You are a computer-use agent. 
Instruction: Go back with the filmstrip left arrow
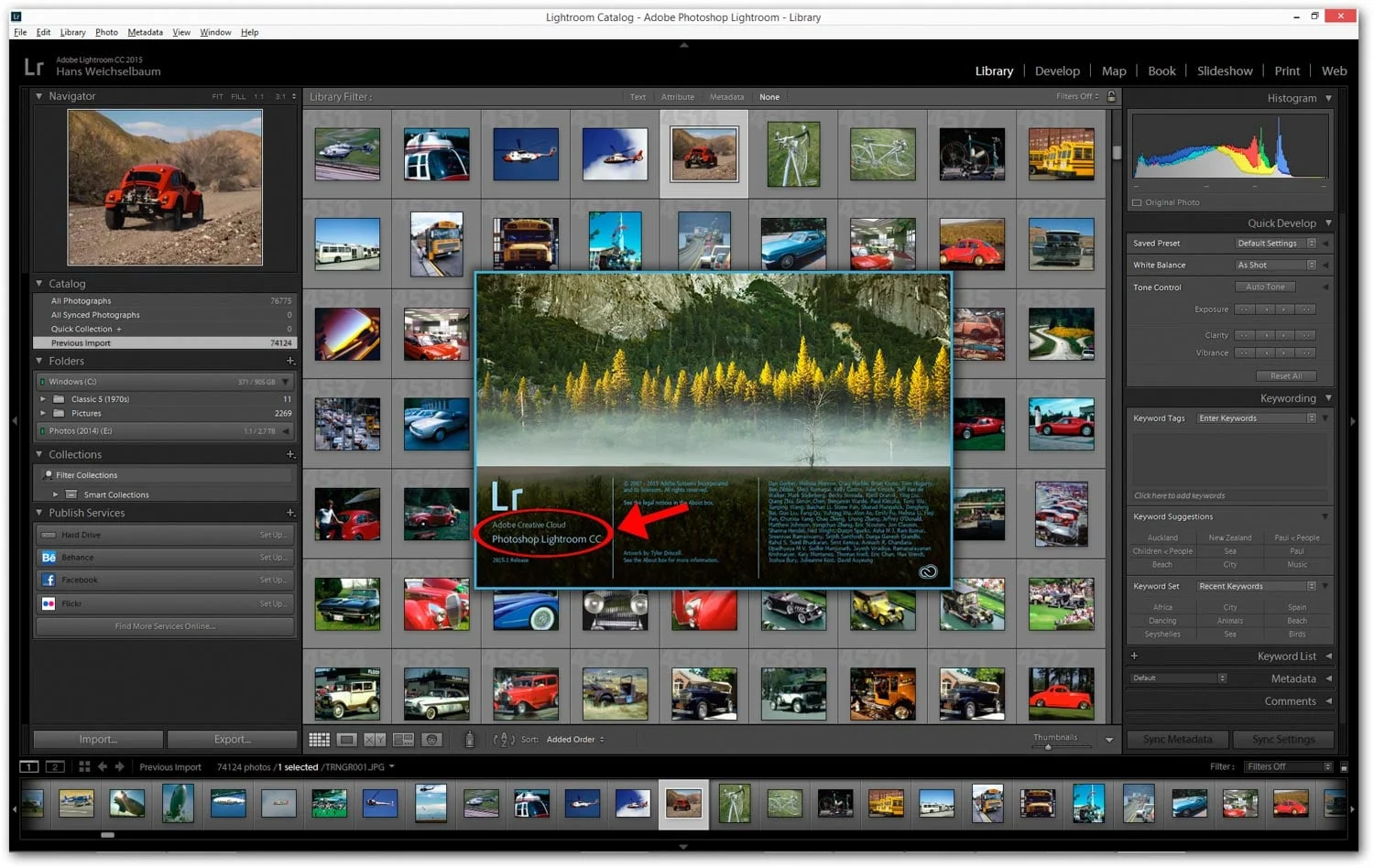pyautogui.click(x=103, y=767)
